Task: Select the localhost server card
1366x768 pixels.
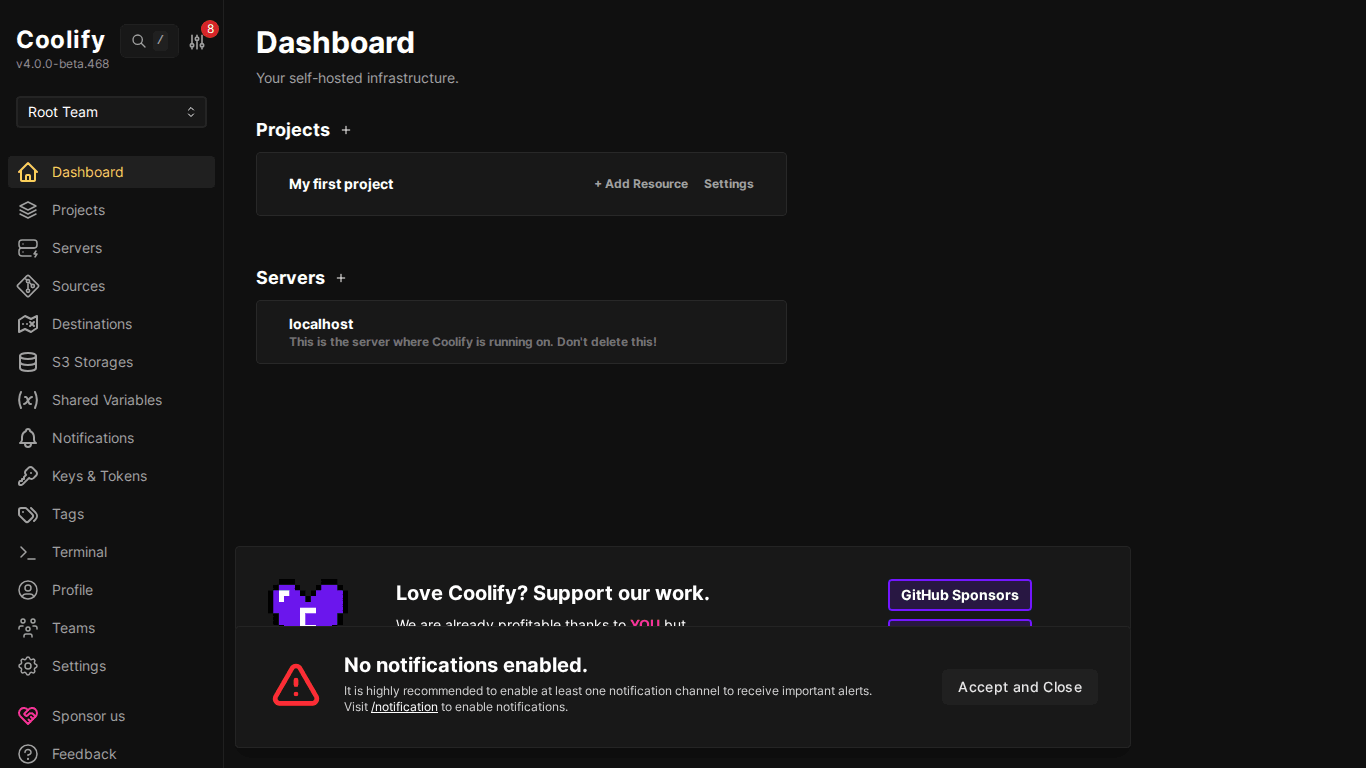Action: (x=521, y=331)
